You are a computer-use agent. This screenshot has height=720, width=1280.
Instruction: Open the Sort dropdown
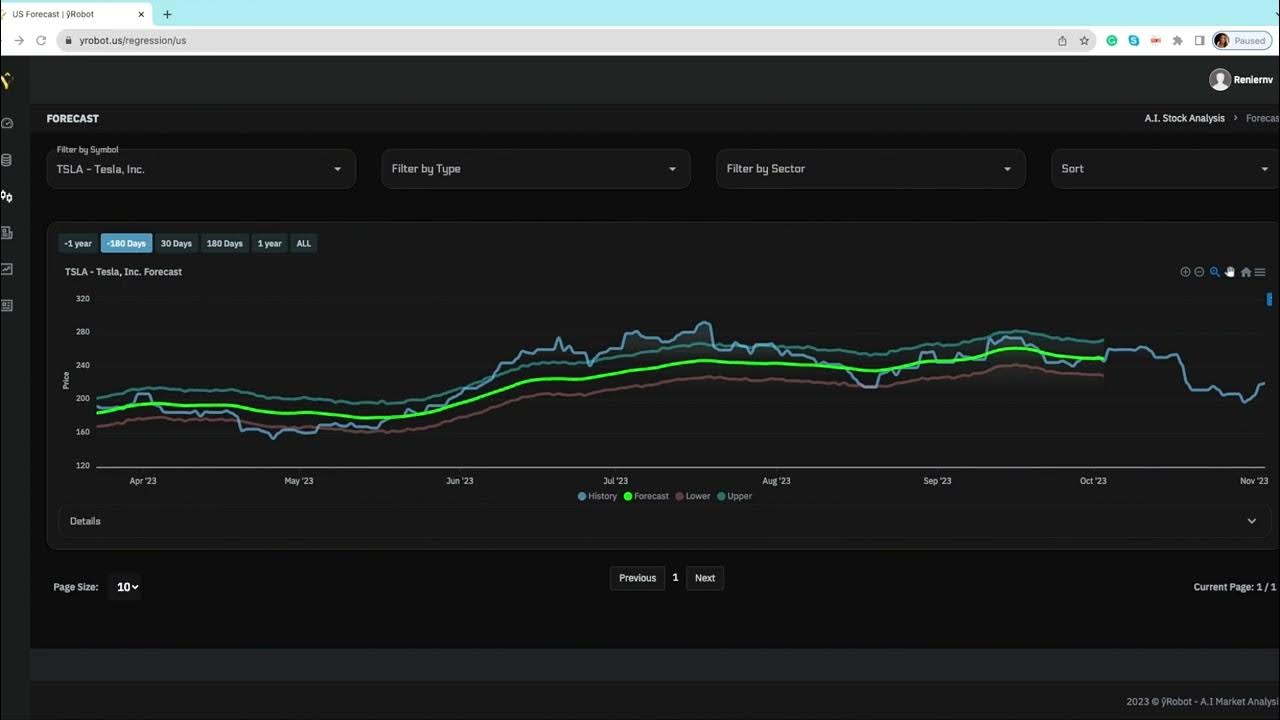tap(1165, 169)
